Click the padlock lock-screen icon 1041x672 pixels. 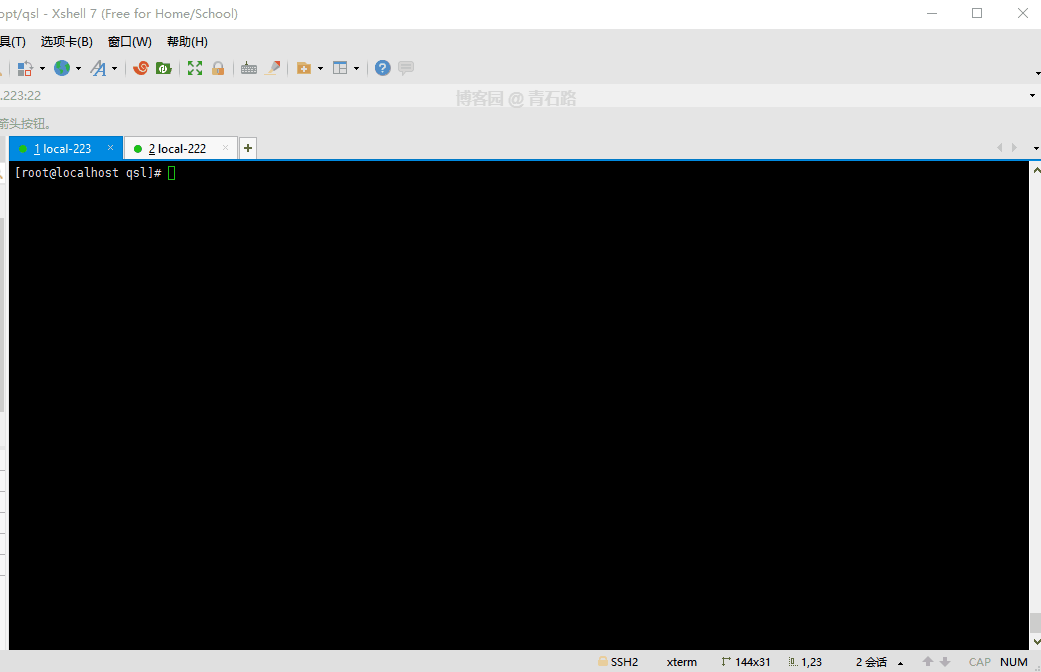[x=218, y=68]
